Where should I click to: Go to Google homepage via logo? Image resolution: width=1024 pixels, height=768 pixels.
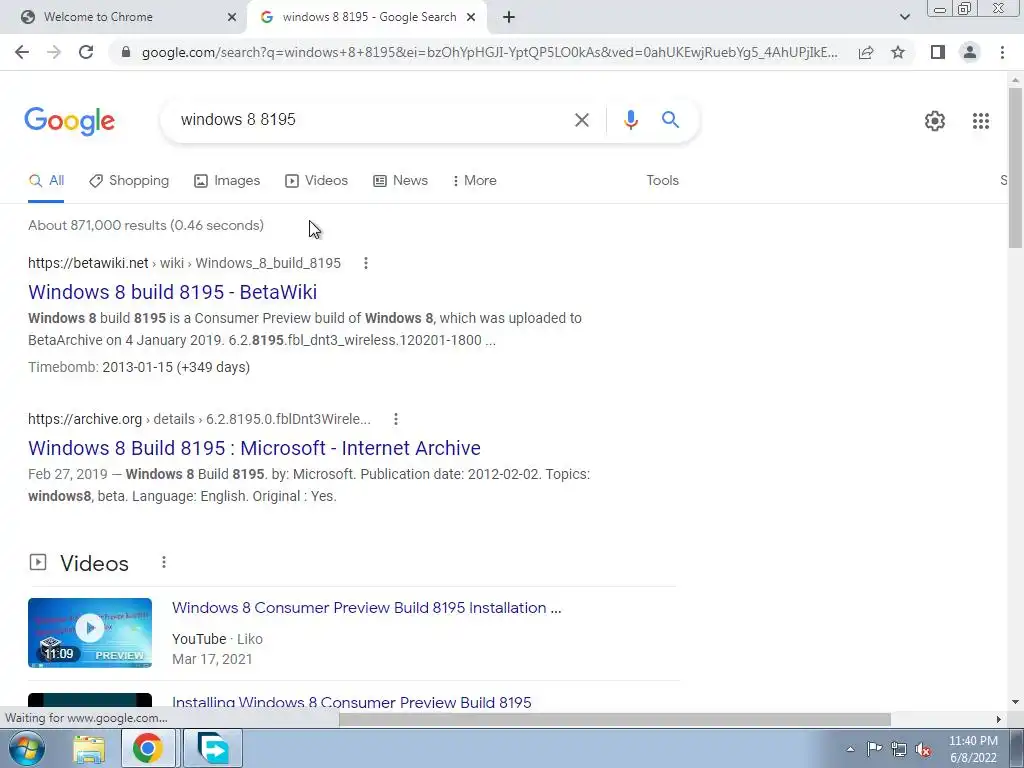click(69, 121)
